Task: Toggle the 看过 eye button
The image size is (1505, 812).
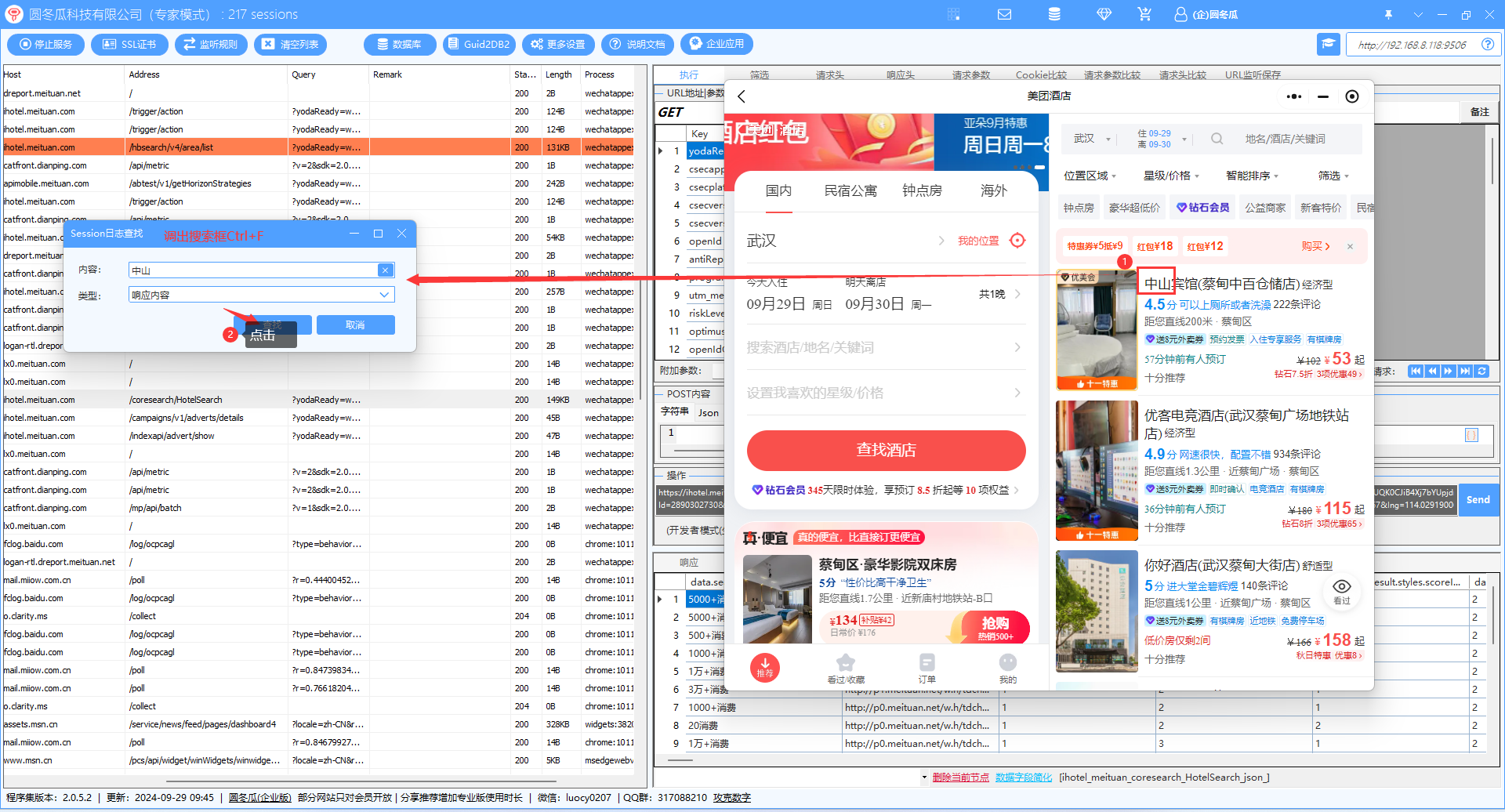Action: [1341, 591]
